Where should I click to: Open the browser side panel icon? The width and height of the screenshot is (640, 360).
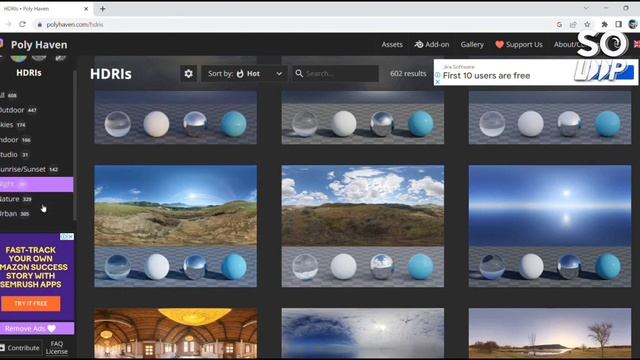point(618,24)
